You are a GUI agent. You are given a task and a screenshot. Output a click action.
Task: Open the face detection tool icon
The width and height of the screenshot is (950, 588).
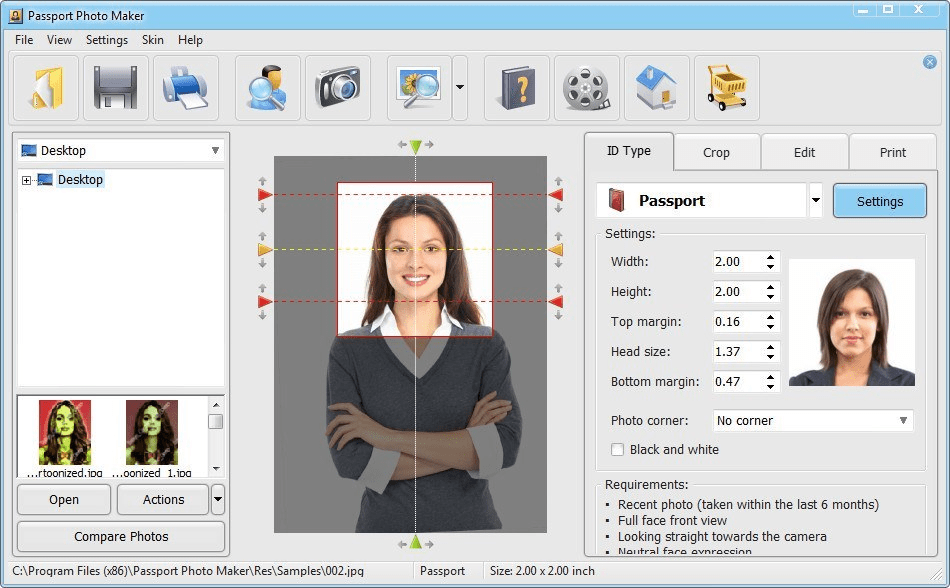[266, 87]
